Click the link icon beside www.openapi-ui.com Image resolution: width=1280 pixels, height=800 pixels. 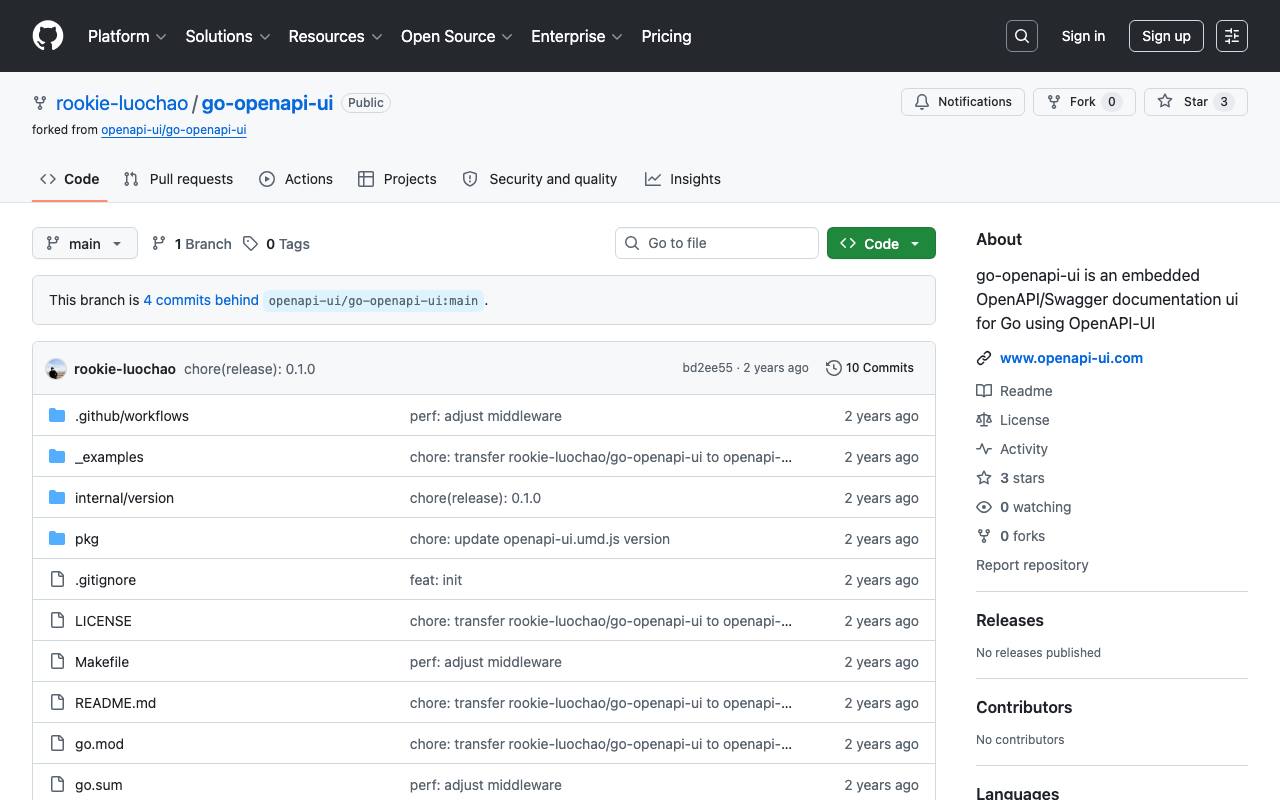click(x=984, y=358)
